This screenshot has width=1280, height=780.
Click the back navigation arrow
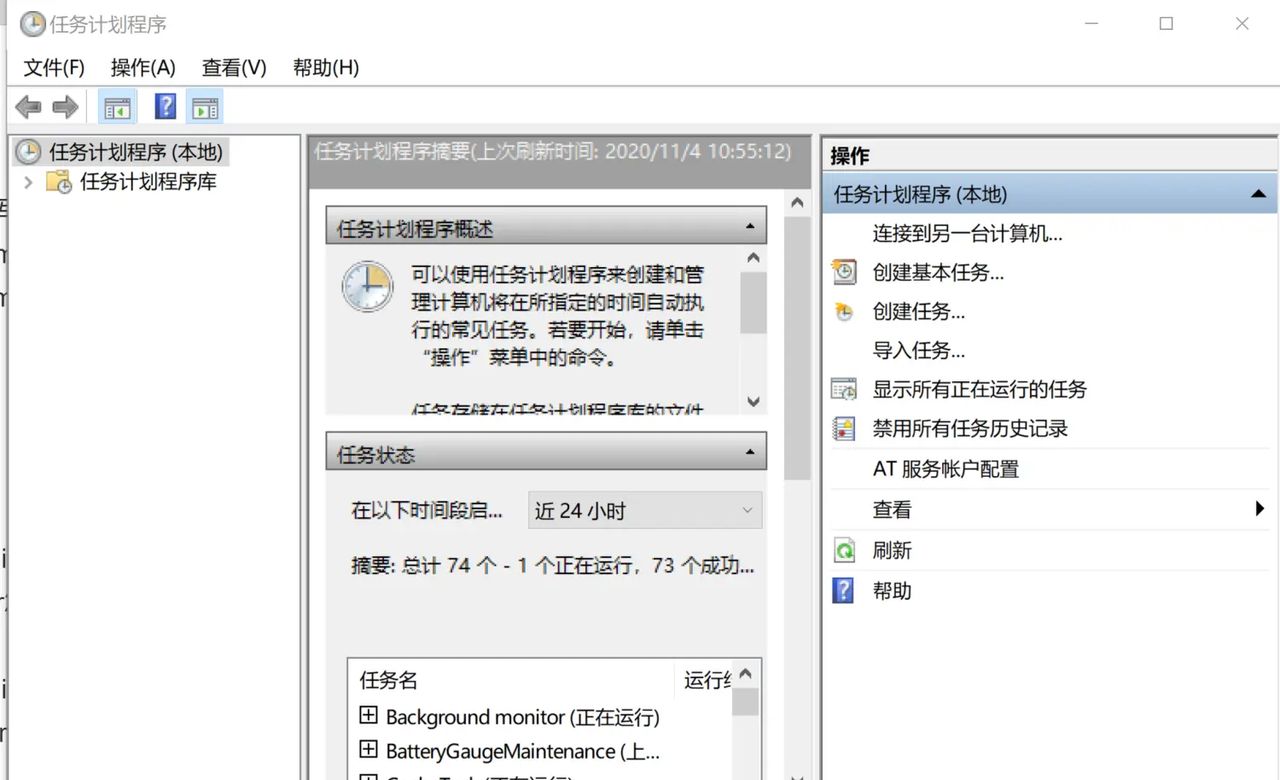pos(28,106)
